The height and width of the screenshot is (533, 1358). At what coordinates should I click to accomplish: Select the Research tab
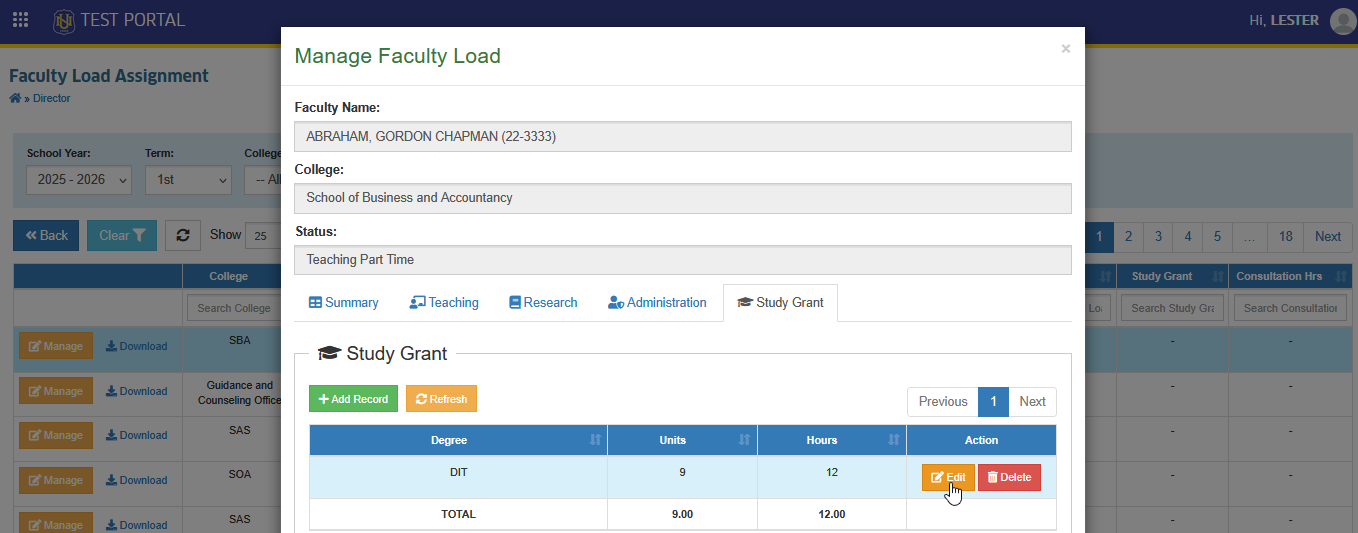(x=543, y=302)
